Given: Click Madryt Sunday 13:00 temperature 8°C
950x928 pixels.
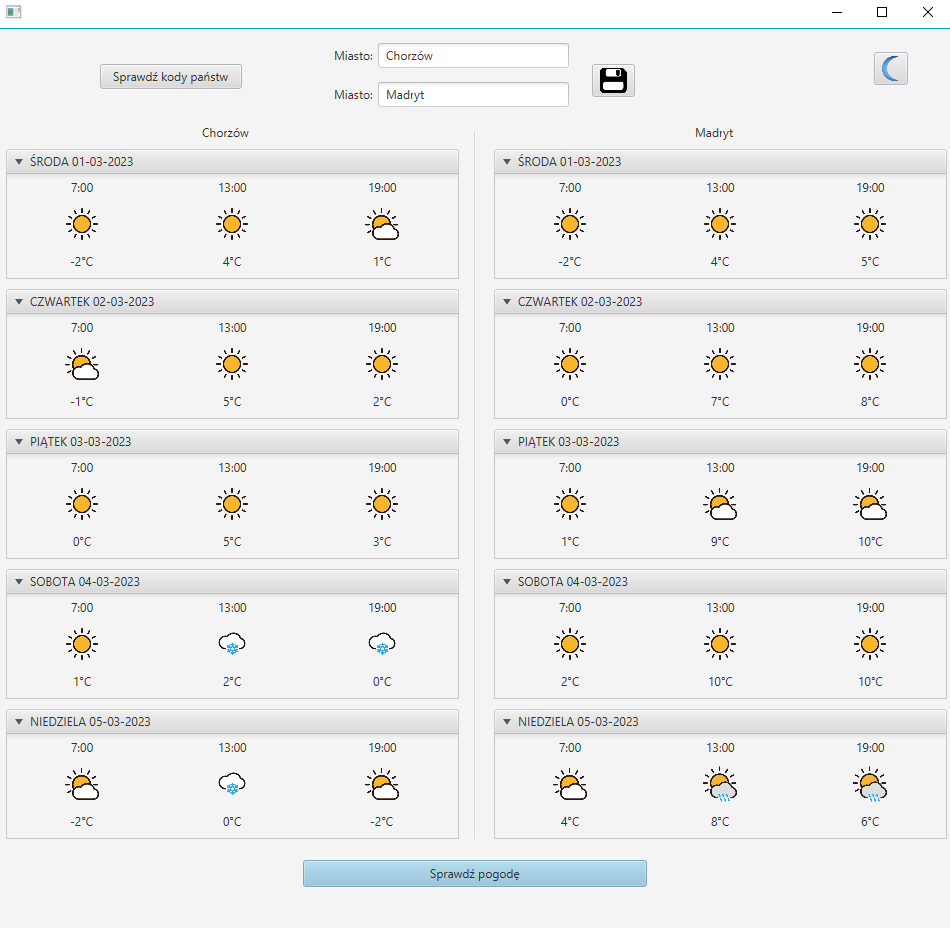Looking at the screenshot, I should (720, 821).
